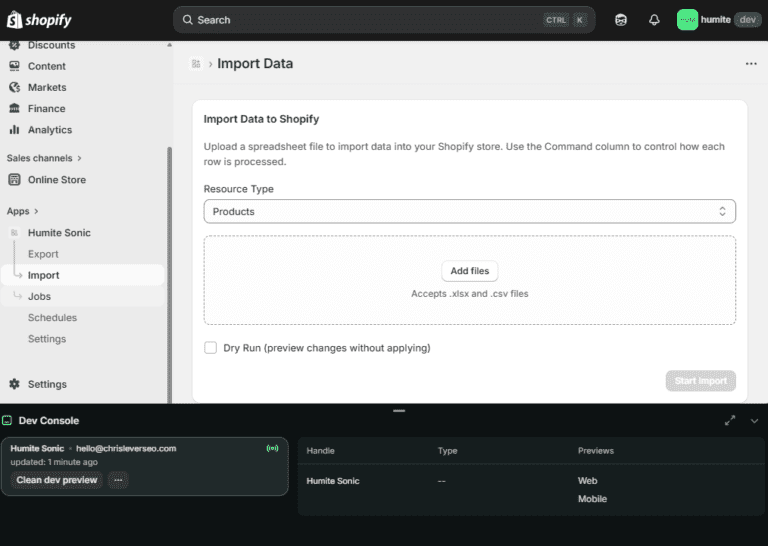Open the Sidekick assistant icon
Image resolution: width=768 pixels, height=546 pixels.
pyautogui.click(x=621, y=20)
